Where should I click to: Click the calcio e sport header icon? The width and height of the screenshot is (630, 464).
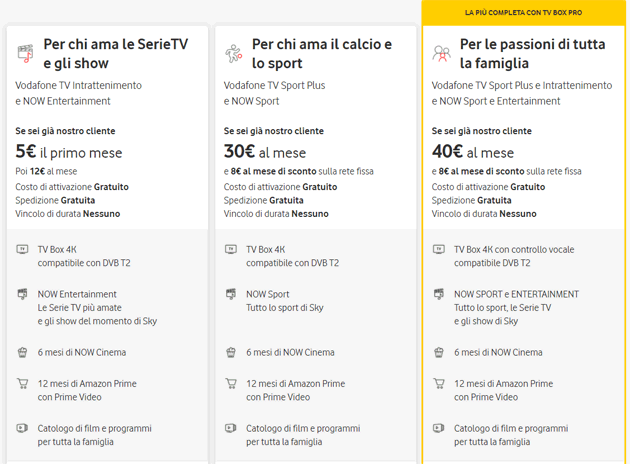click(233, 53)
